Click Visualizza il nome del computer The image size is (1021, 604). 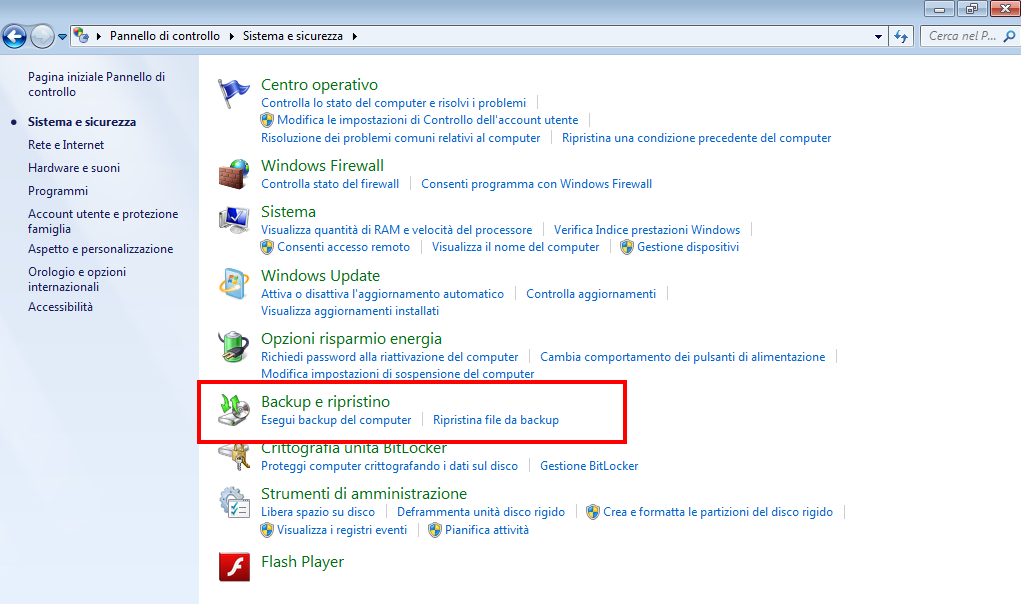516,247
